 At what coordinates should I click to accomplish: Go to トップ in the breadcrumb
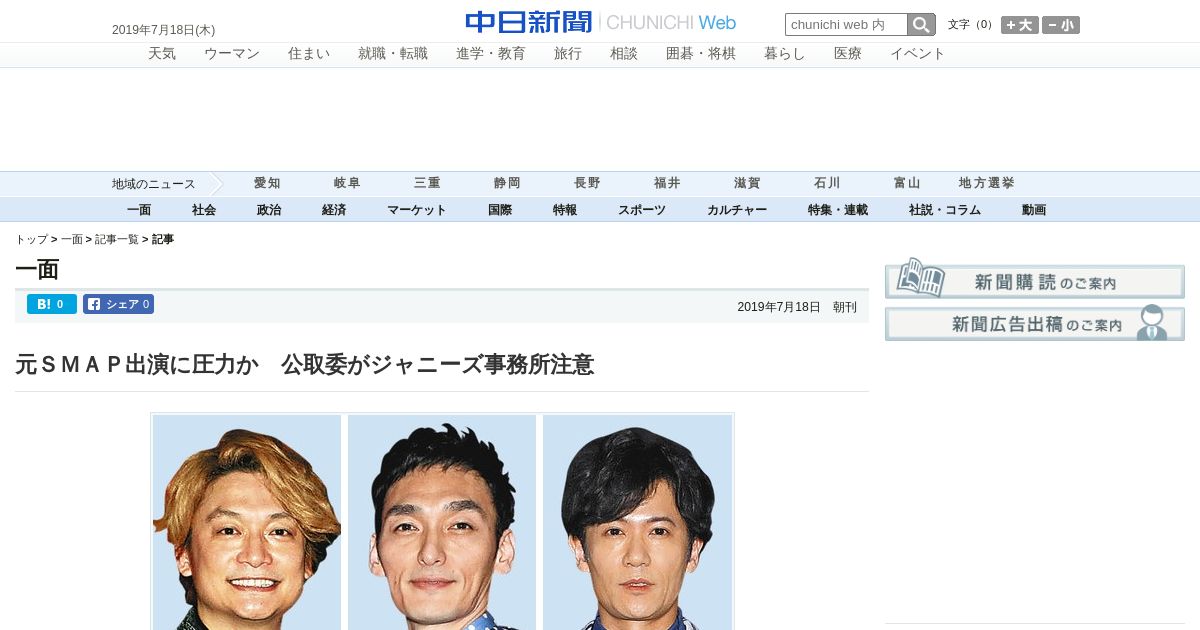[x=31, y=240]
